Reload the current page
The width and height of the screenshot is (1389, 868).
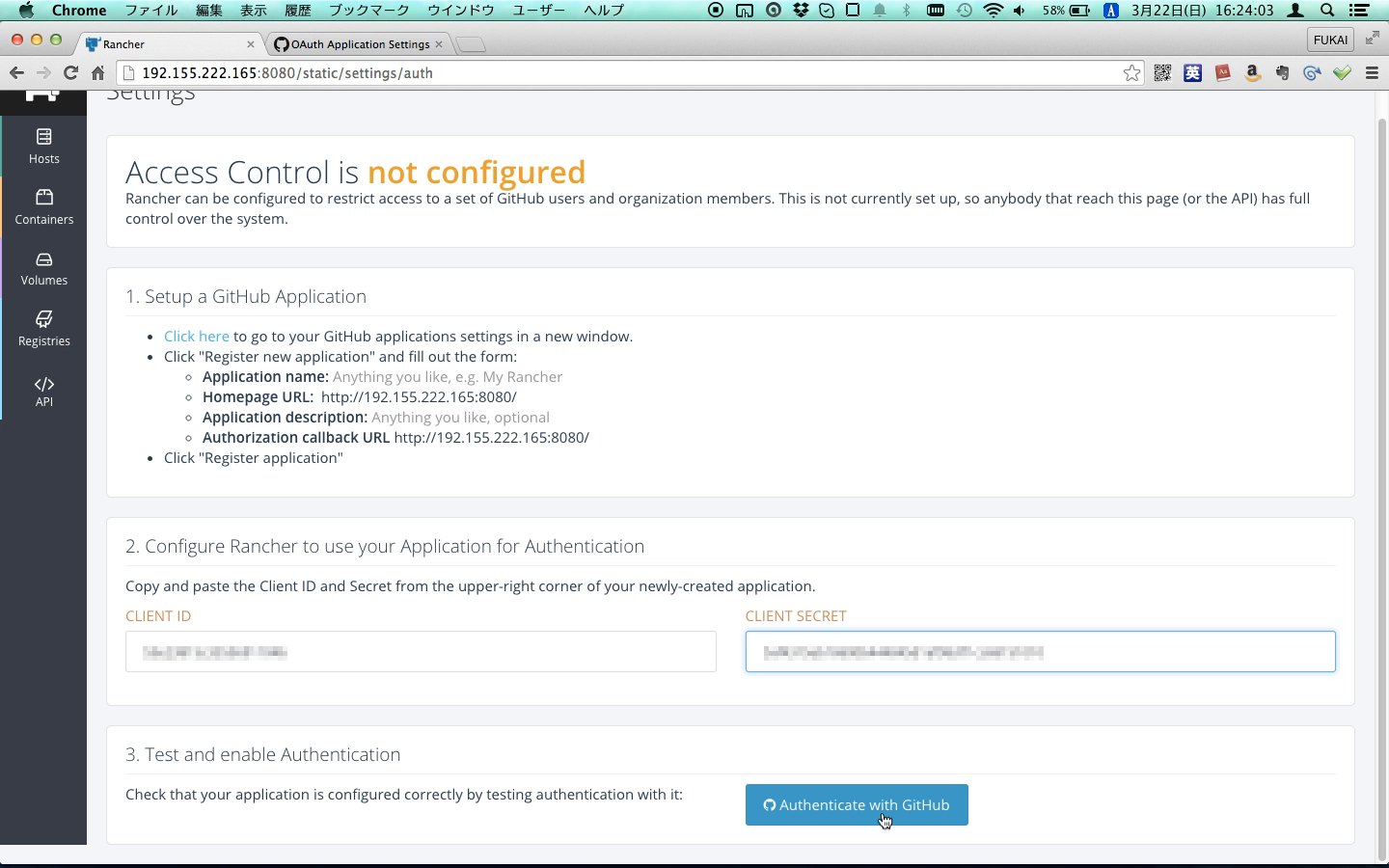coord(70,73)
